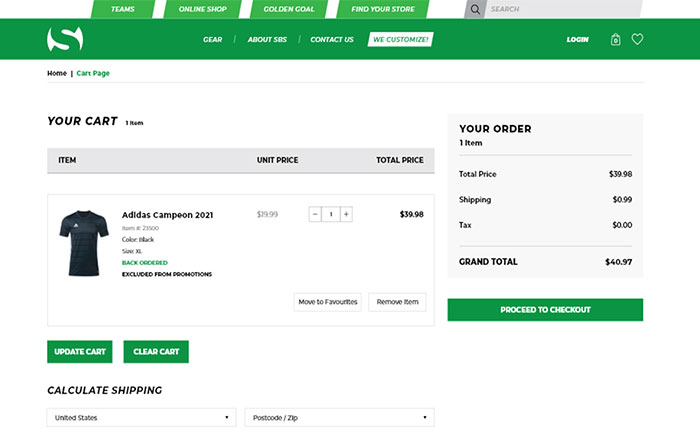Image resolution: width=700 pixels, height=435 pixels.
Task: Open Contact Us menu item
Action: 332,39
